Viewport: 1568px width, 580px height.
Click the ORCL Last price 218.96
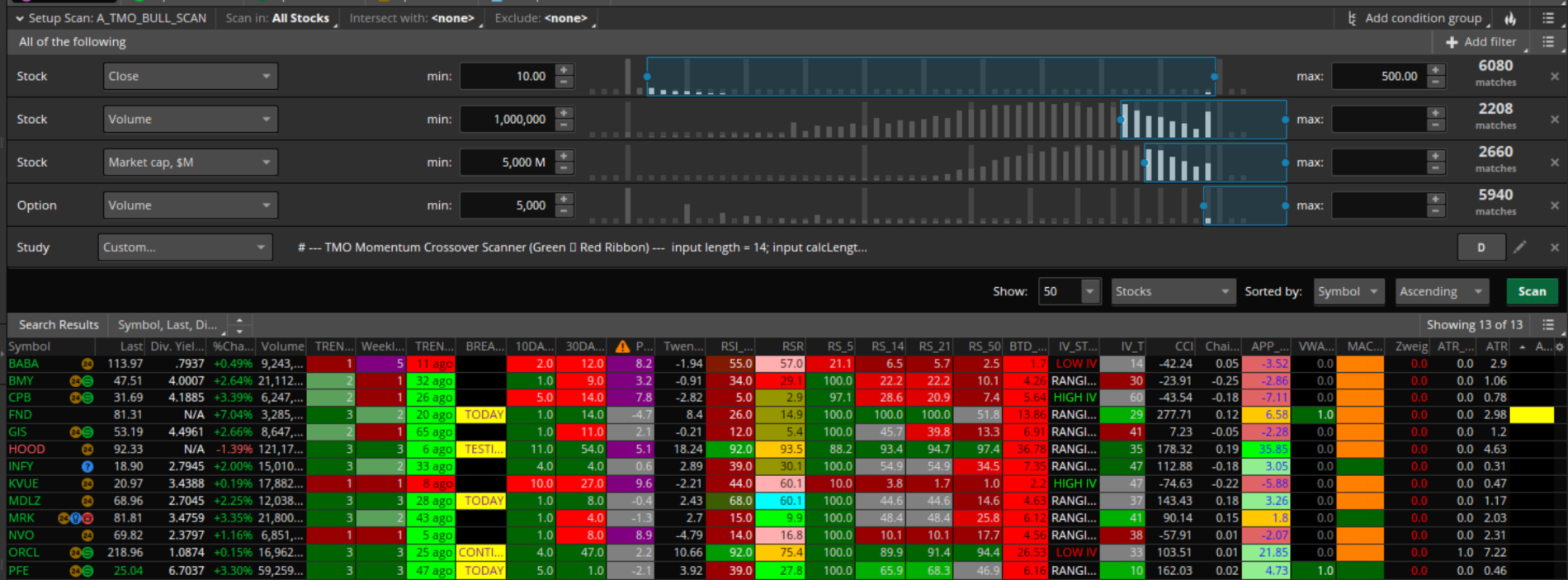pyautogui.click(x=125, y=553)
